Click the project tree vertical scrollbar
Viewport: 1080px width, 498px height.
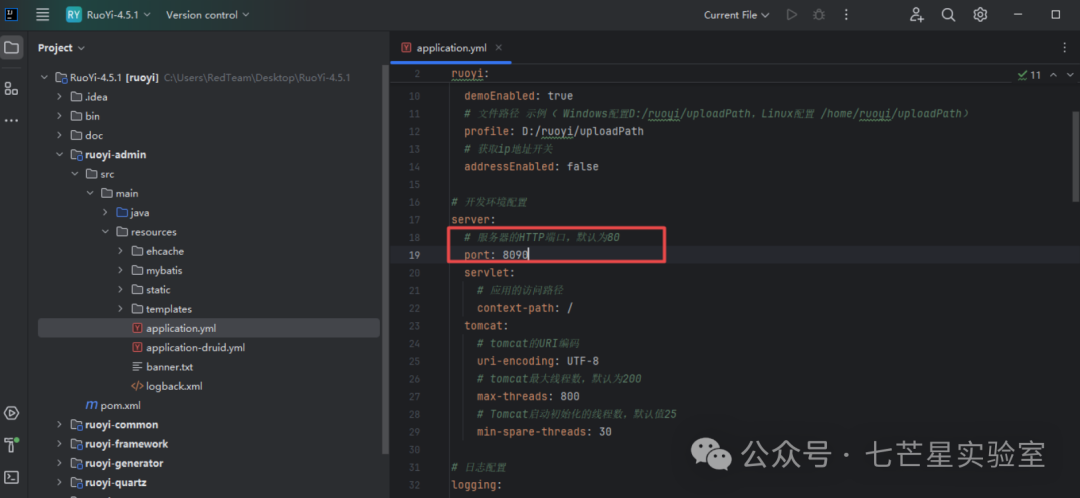[x=385, y=260]
